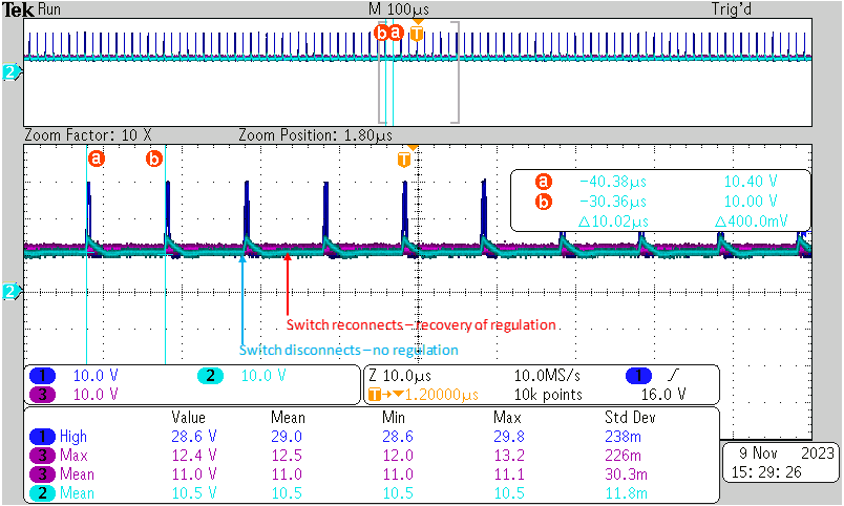Click the 'Switch disconnects' blue annotation text

point(348,350)
